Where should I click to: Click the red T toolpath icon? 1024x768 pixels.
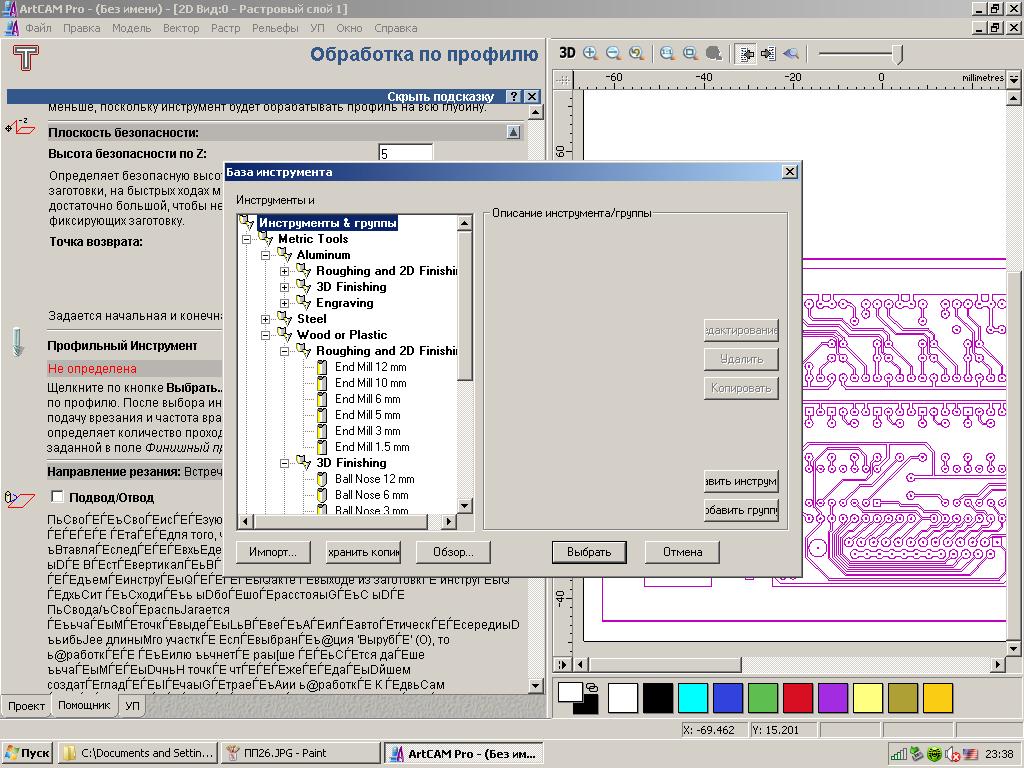pyautogui.click(x=25, y=57)
